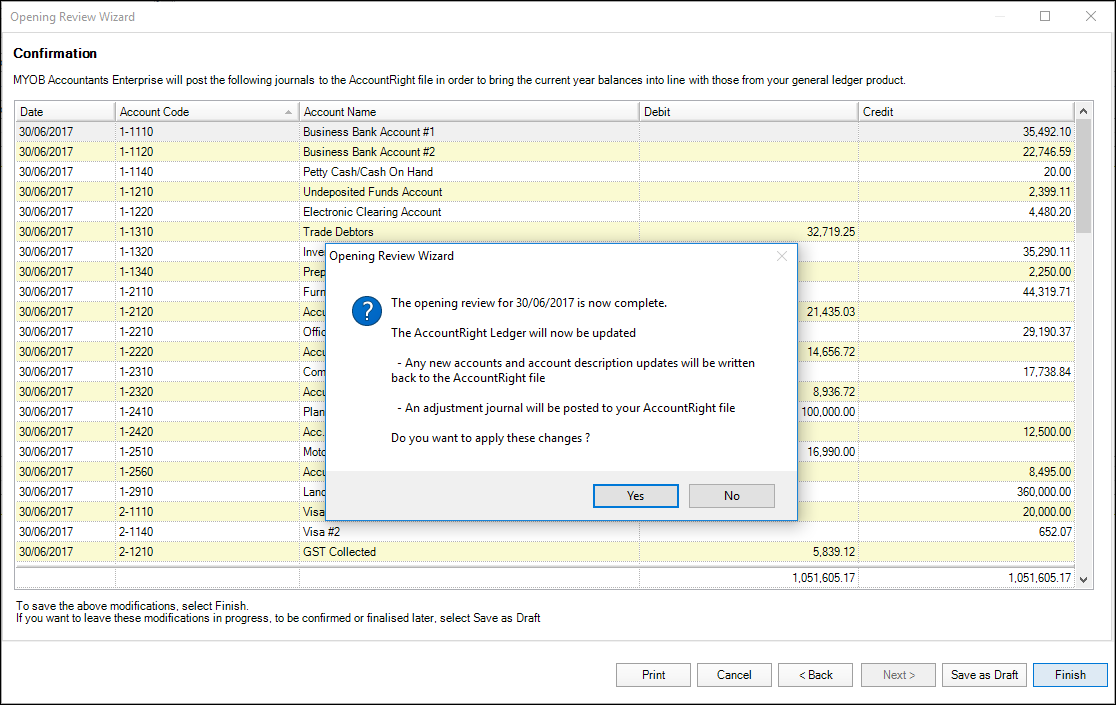Click the Account Name column header
Screen dimensions: 1116x705
tap(468, 112)
